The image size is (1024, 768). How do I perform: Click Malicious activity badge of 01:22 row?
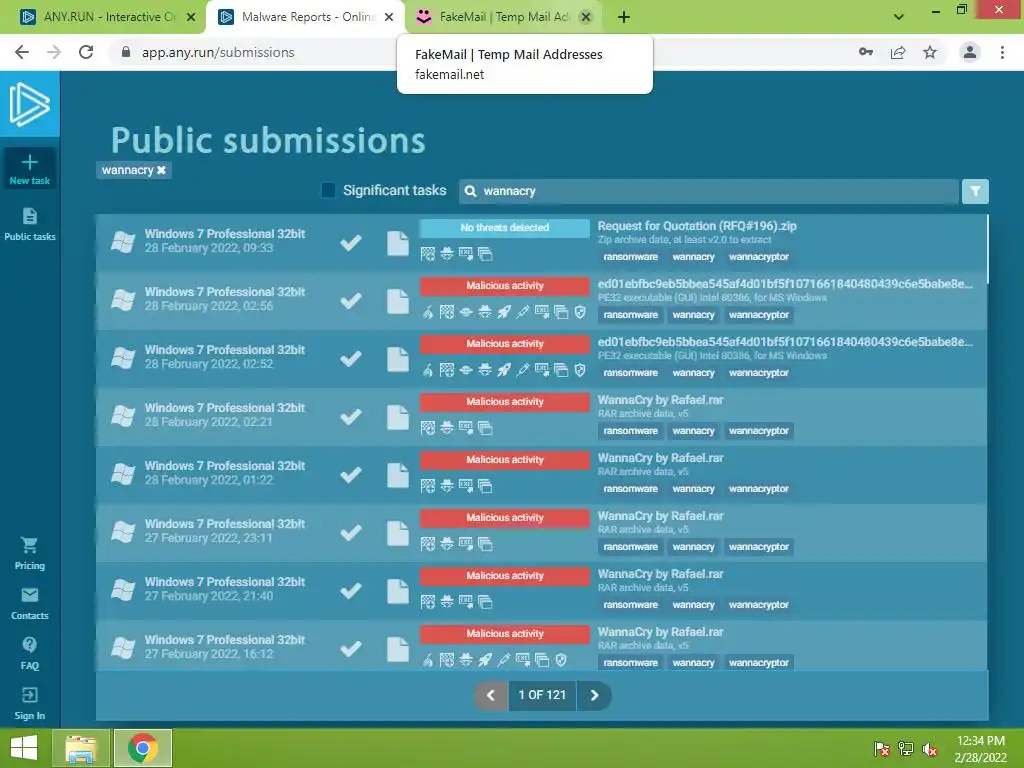pos(504,460)
